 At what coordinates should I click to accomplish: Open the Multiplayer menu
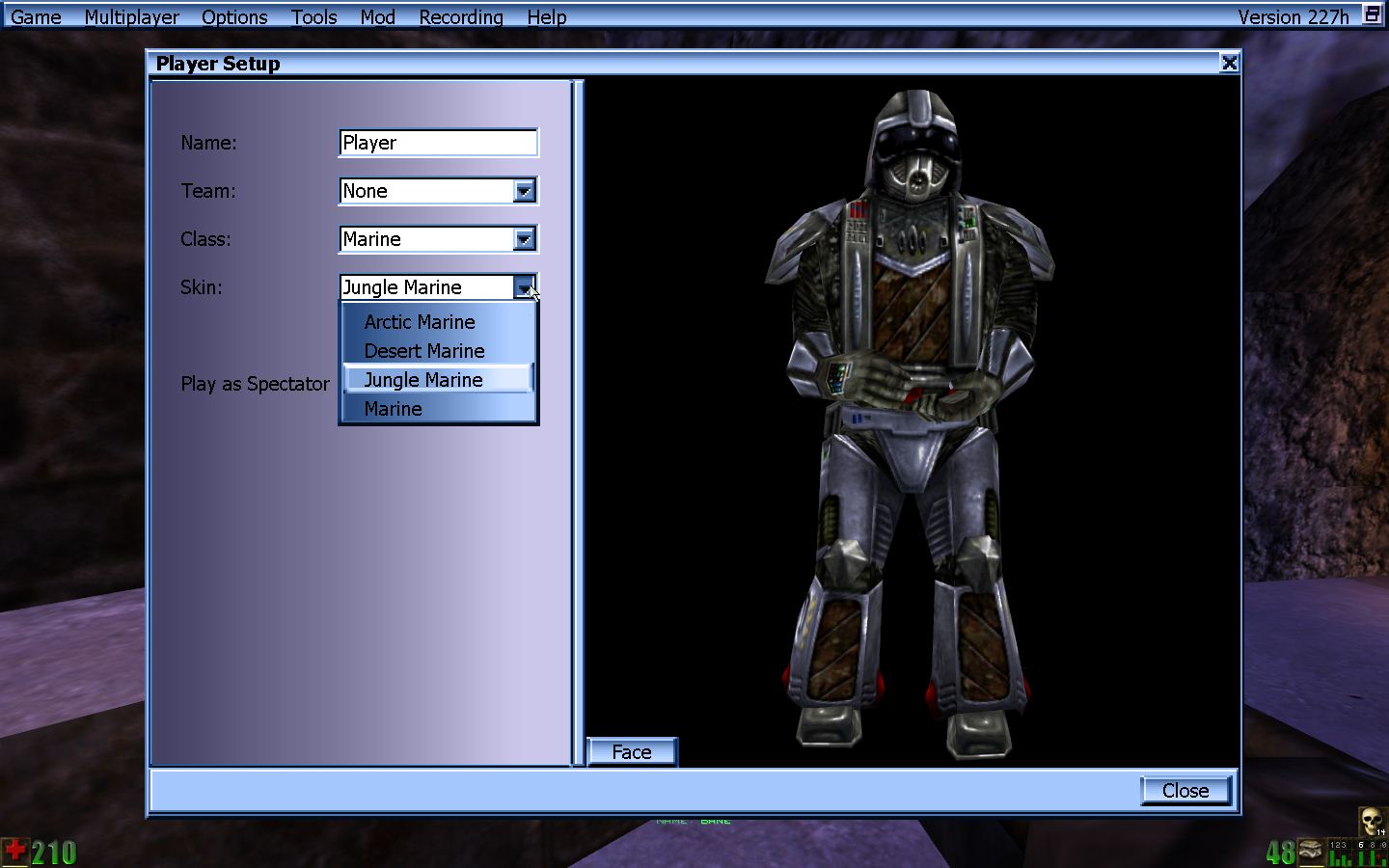(131, 16)
